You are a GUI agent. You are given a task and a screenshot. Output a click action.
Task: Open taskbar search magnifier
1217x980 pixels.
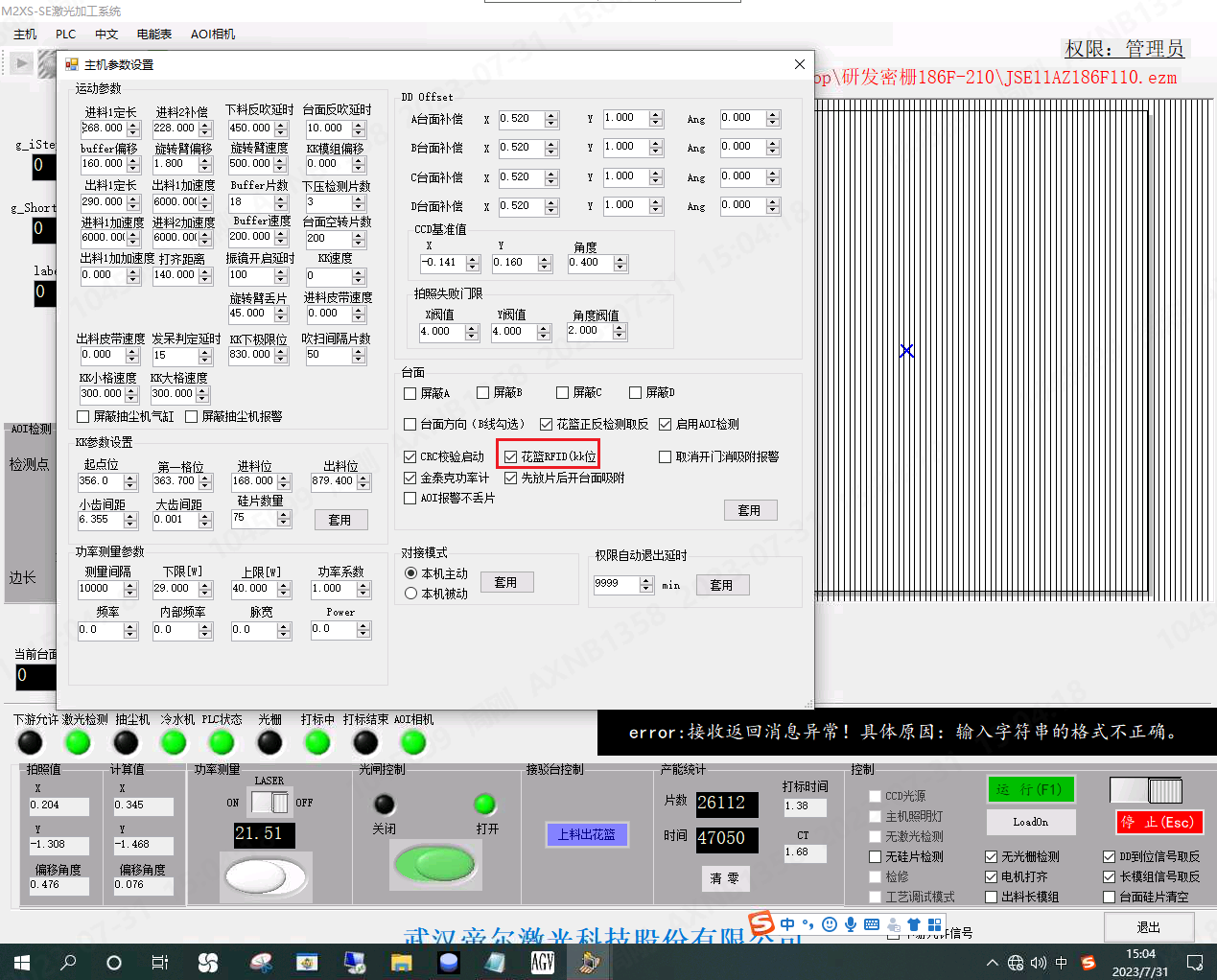pyautogui.click(x=68, y=962)
